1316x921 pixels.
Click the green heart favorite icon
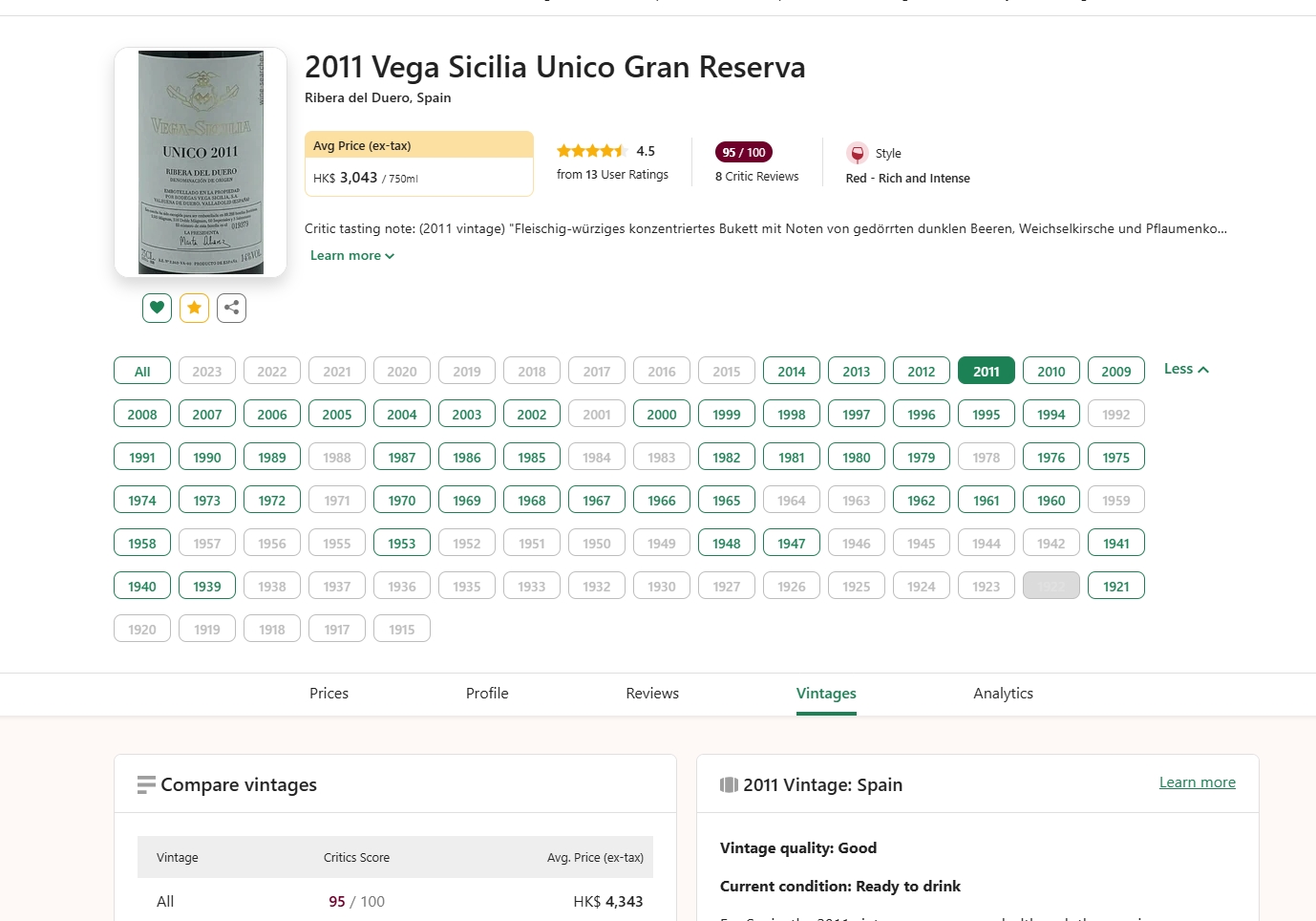click(x=157, y=308)
